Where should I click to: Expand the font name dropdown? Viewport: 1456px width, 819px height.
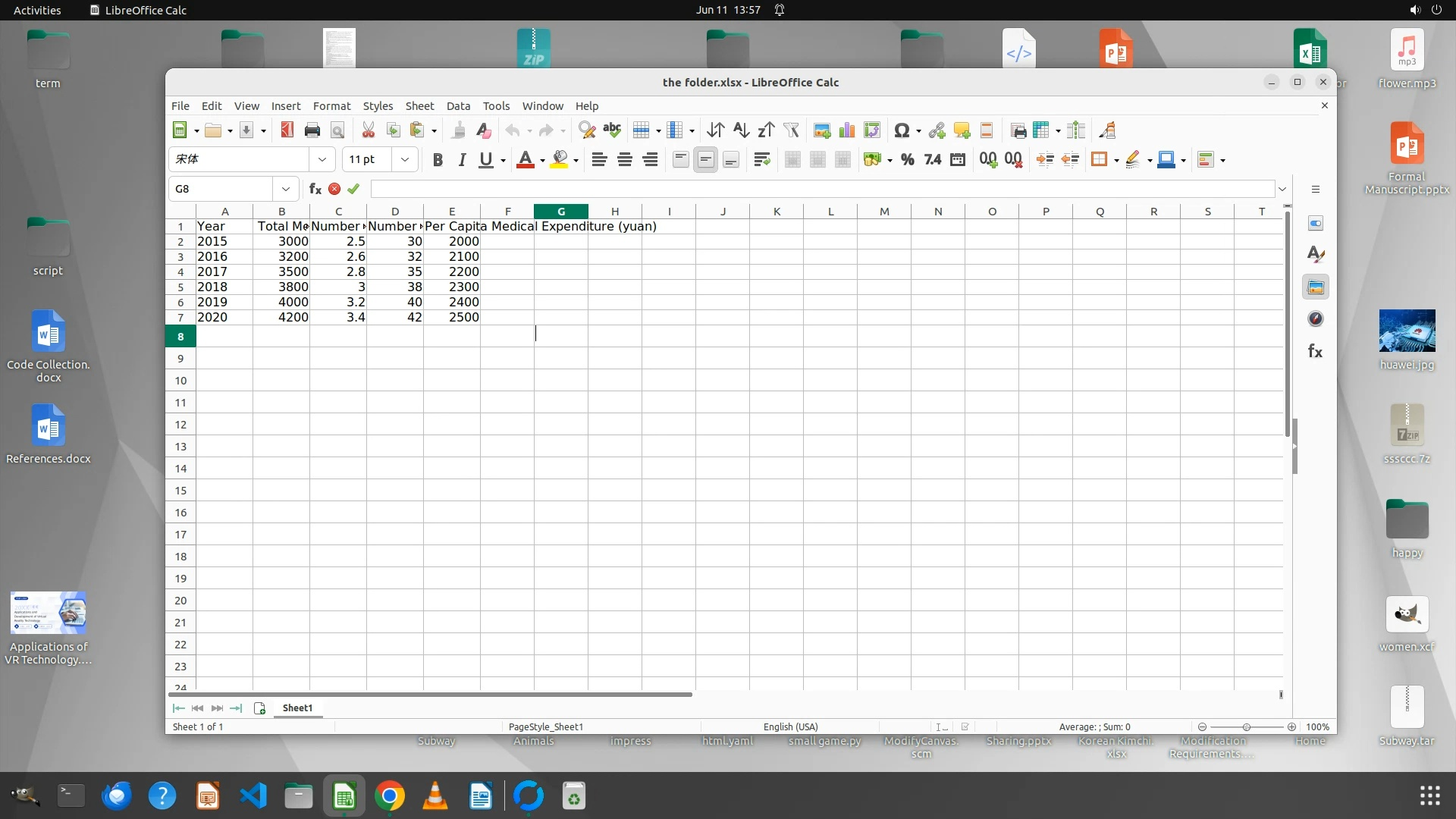[x=322, y=159]
